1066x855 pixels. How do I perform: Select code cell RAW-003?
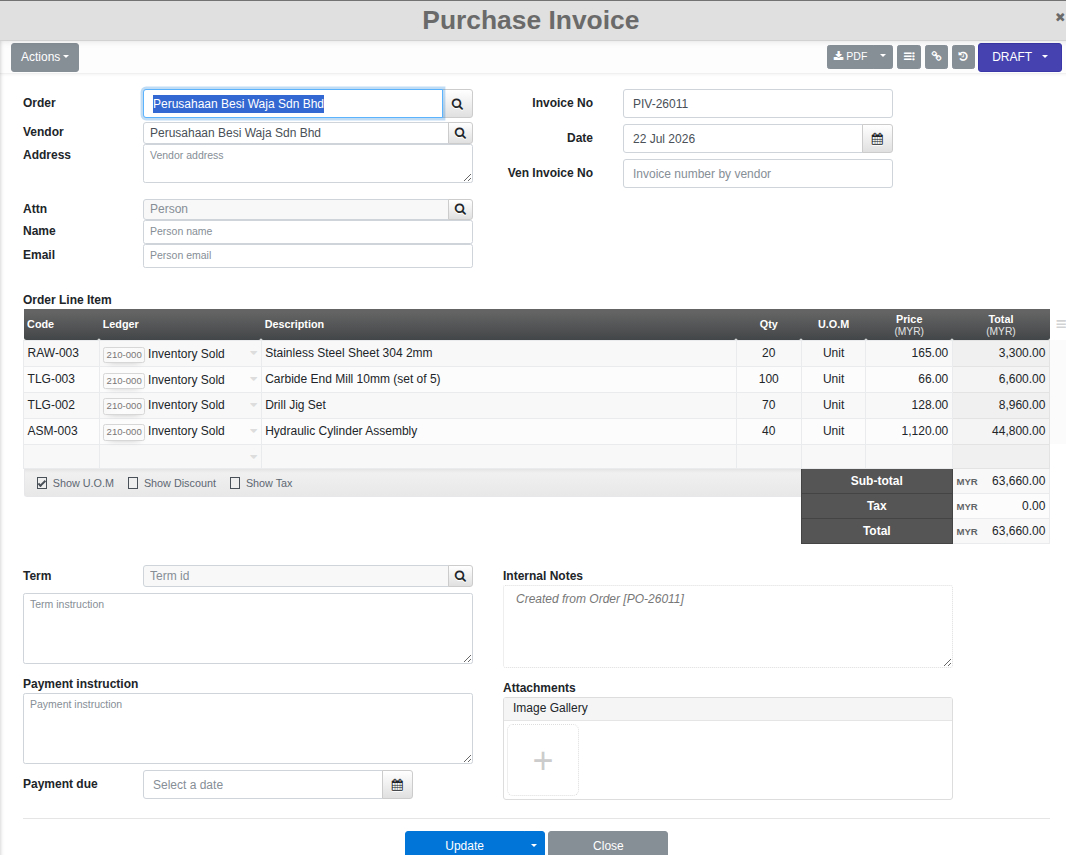pos(61,353)
